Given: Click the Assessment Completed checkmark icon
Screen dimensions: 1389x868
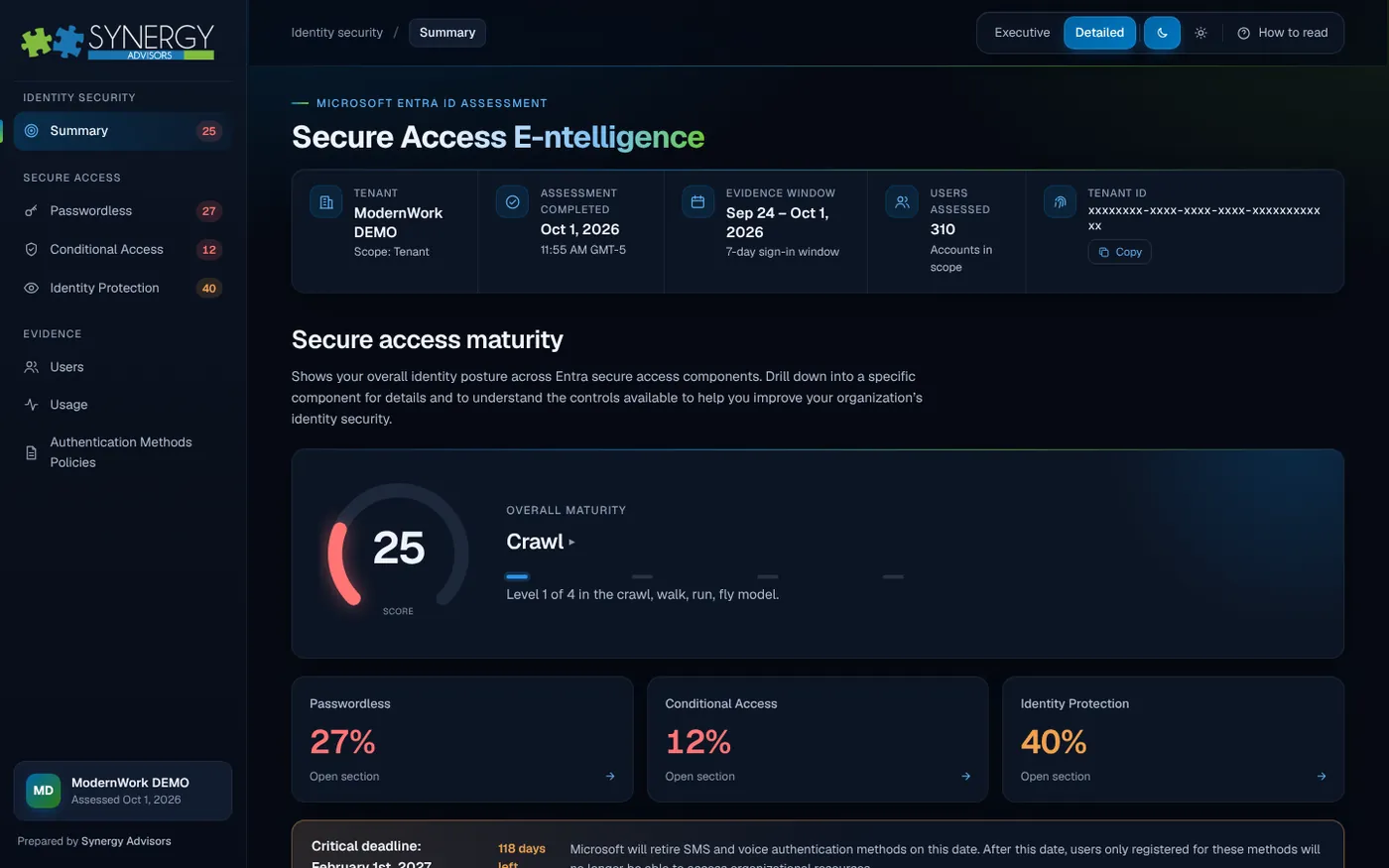Looking at the screenshot, I should point(512,201).
